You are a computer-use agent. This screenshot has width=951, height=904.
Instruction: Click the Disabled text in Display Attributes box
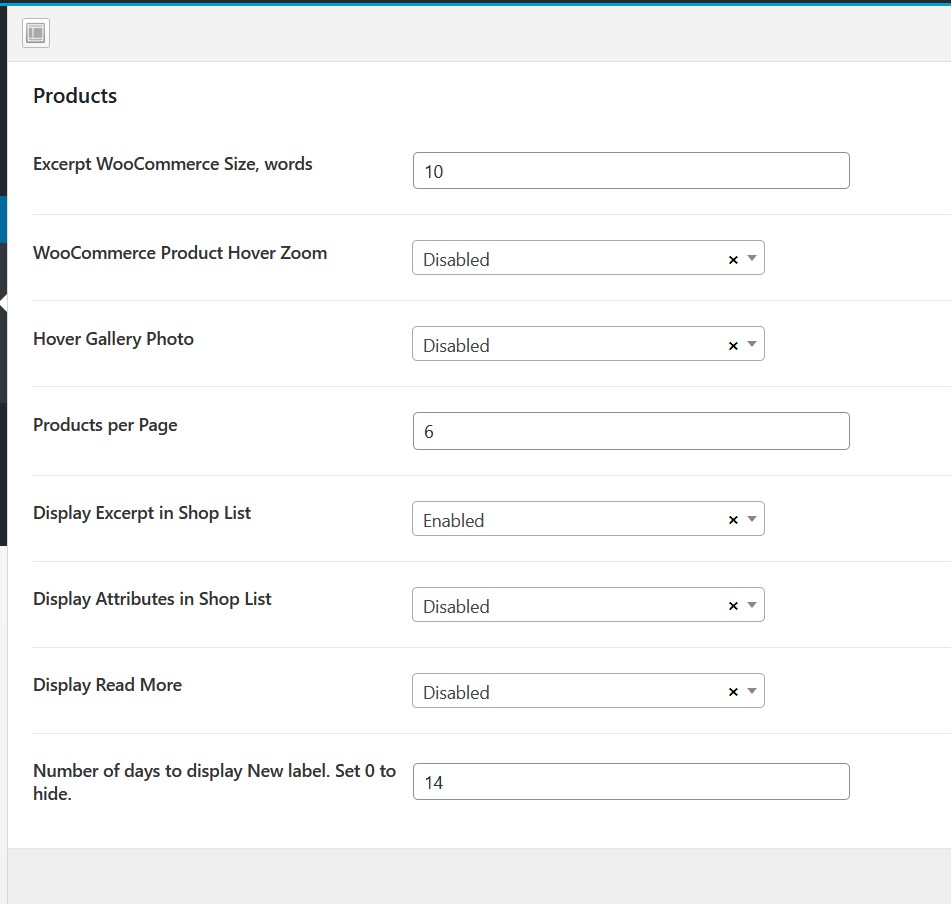456,606
